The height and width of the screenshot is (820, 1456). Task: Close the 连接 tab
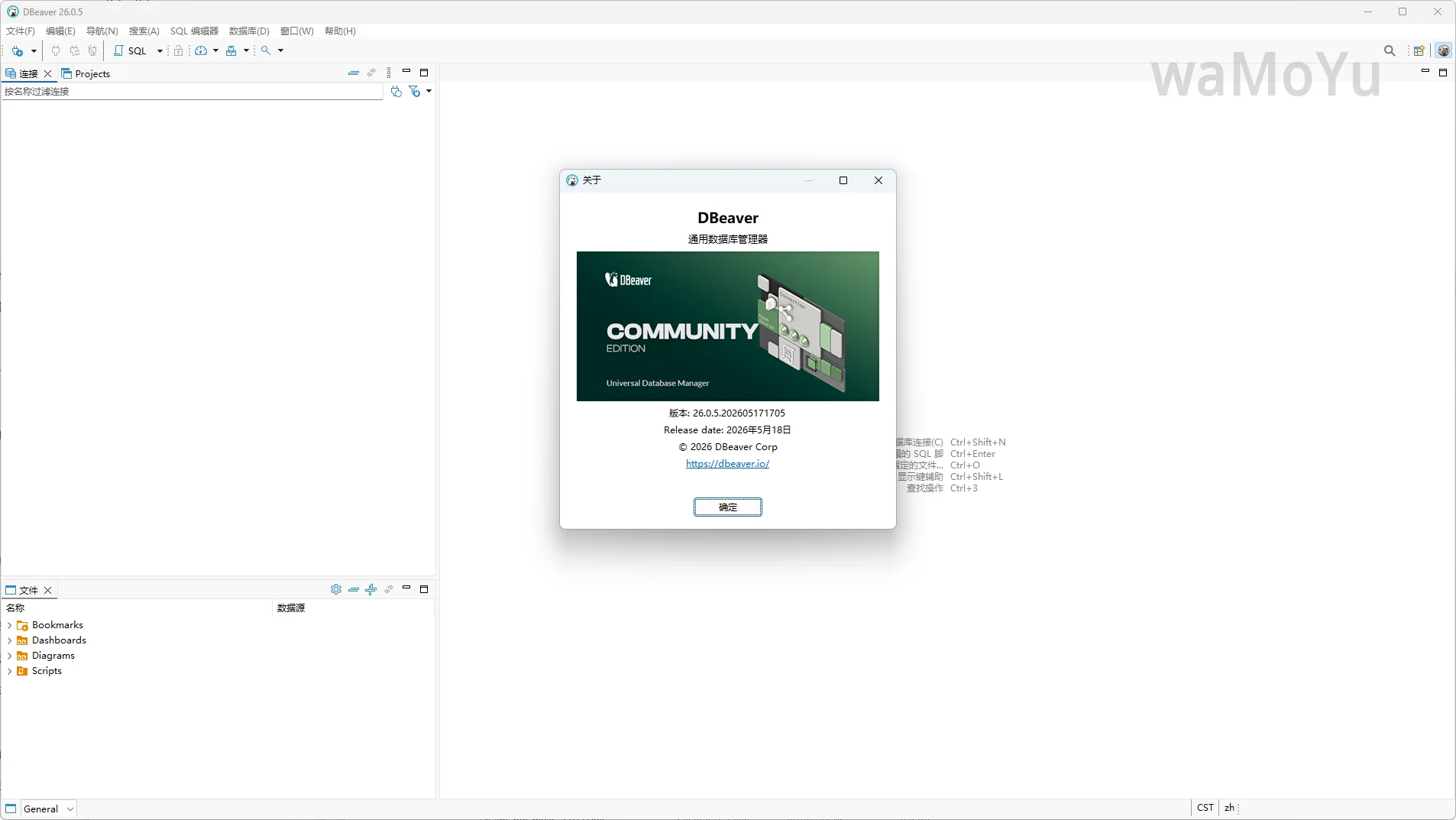point(47,74)
